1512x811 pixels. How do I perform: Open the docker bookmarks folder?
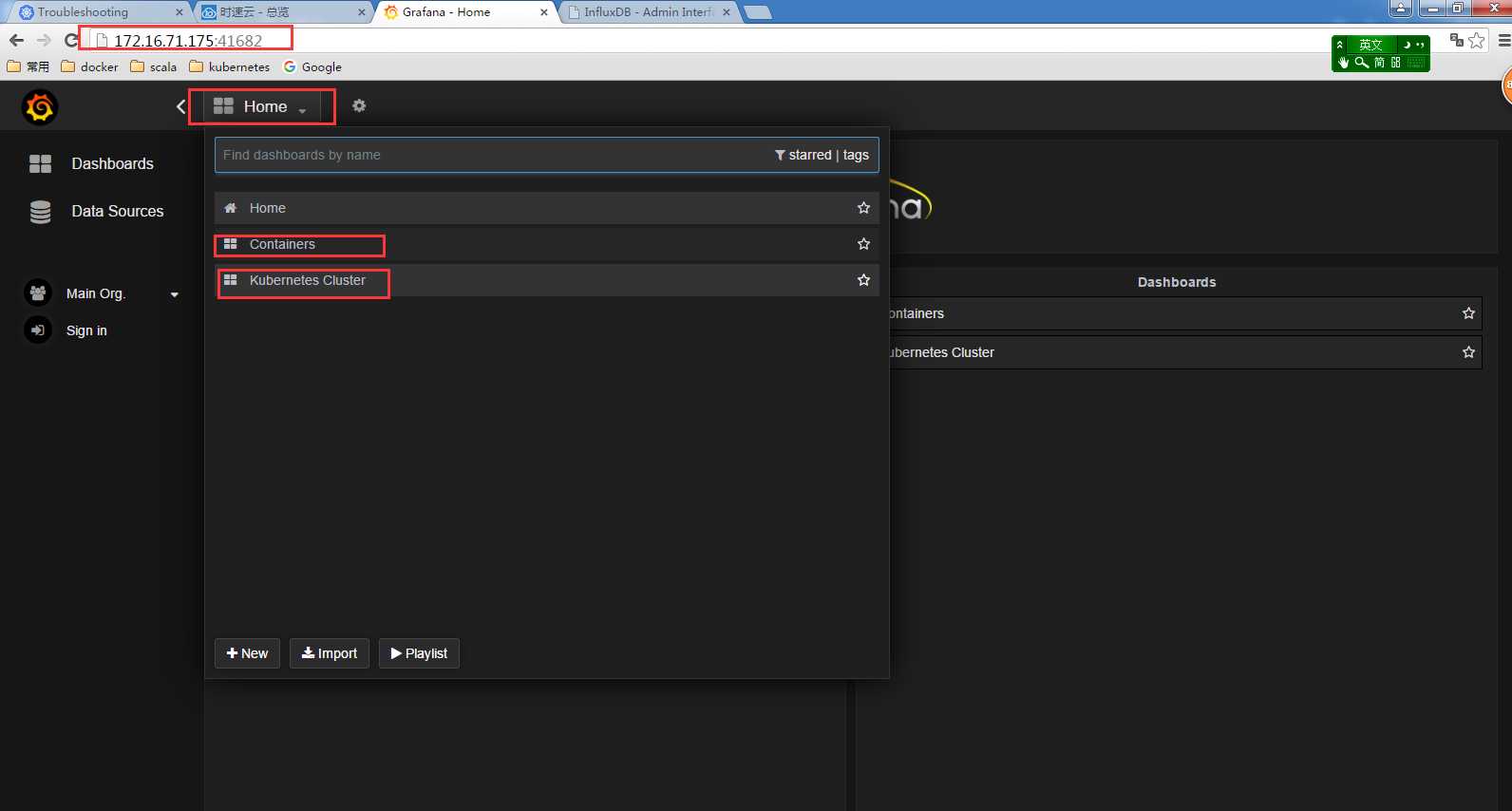coord(89,66)
